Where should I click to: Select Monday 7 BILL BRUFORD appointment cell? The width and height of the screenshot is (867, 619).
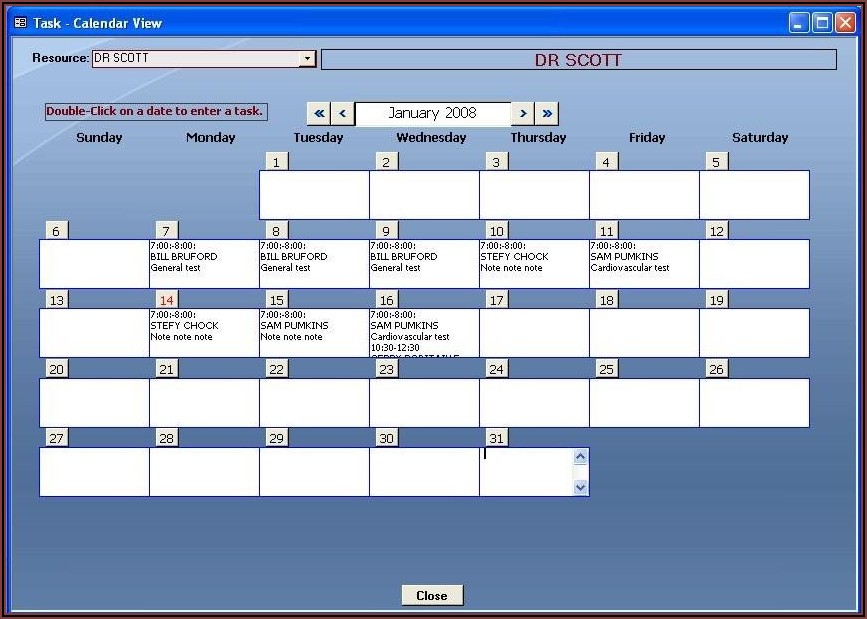click(x=204, y=264)
